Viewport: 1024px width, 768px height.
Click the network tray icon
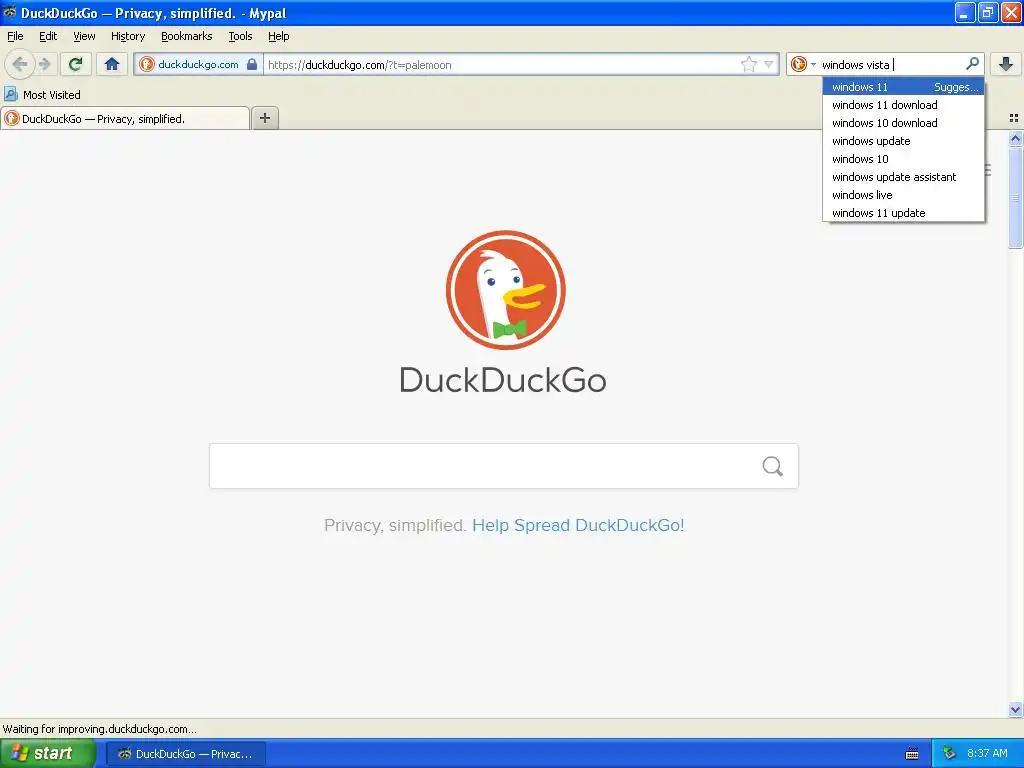(x=949, y=753)
